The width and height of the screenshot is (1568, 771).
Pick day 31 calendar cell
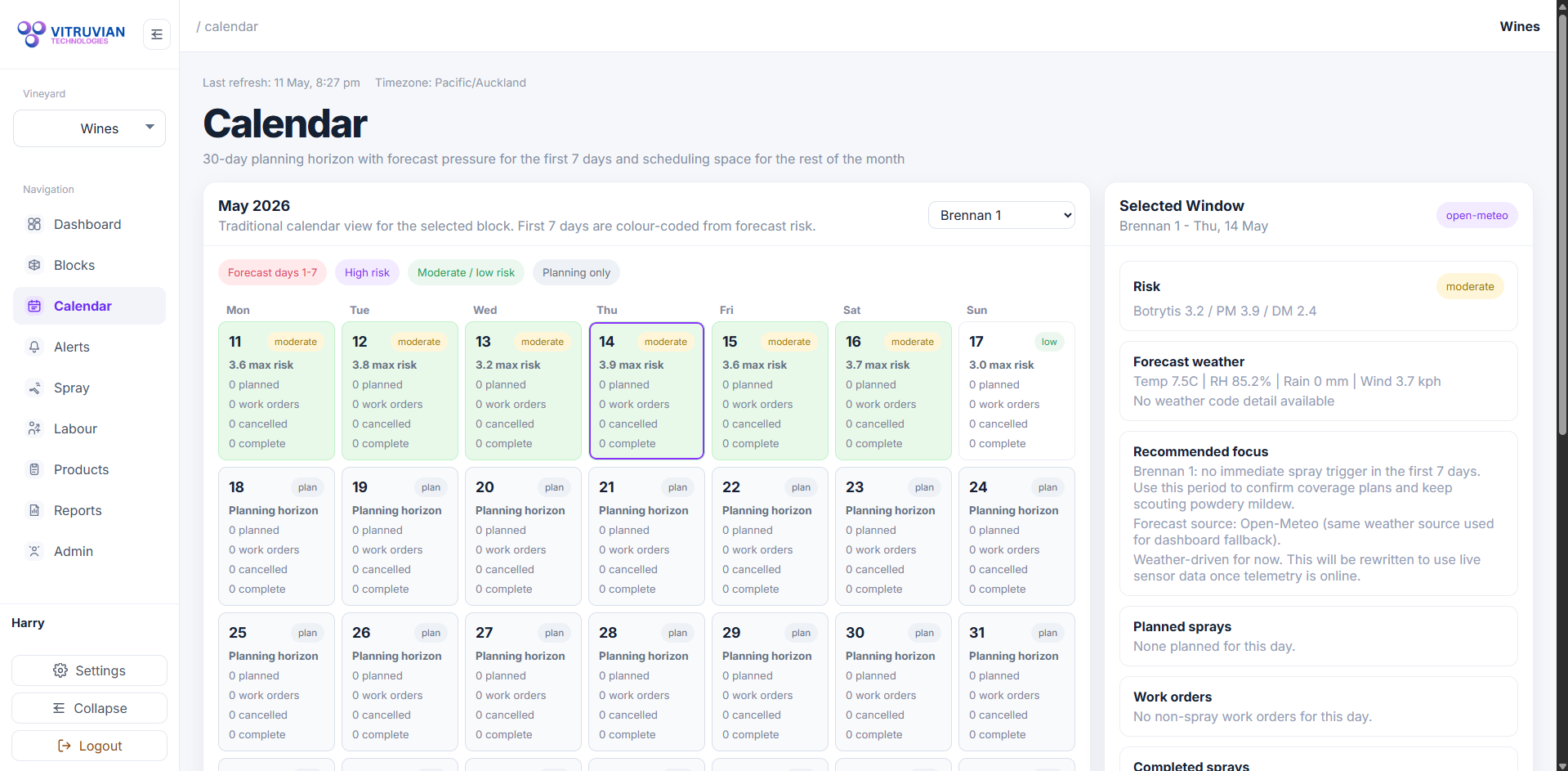(1016, 682)
